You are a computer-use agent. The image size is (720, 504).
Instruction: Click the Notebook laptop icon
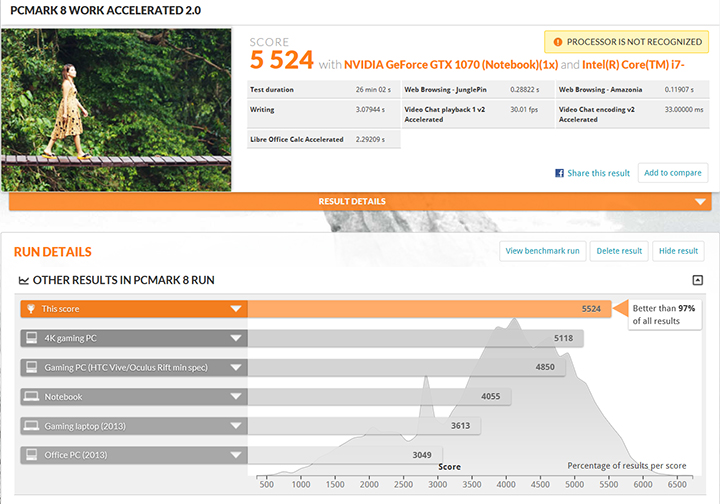(x=31, y=396)
